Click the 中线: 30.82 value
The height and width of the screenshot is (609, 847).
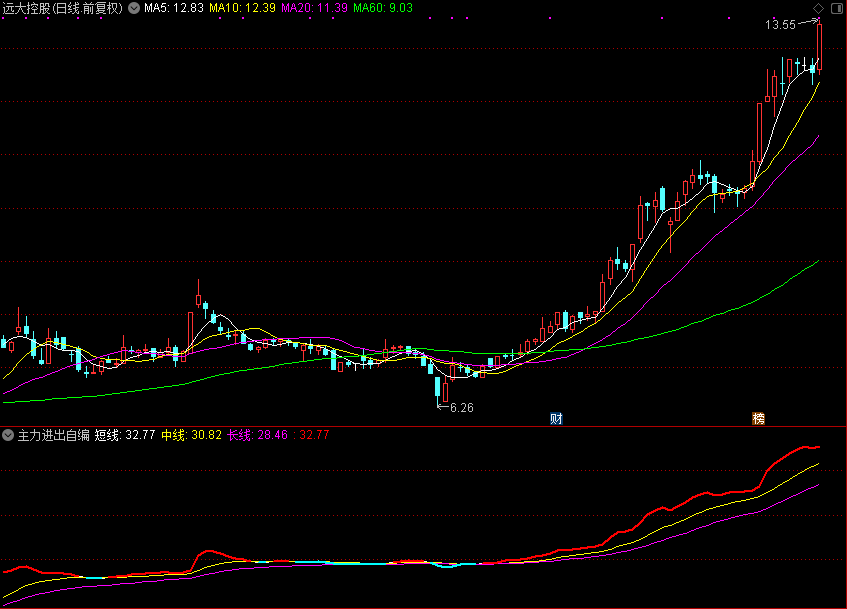tap(191, 435)
